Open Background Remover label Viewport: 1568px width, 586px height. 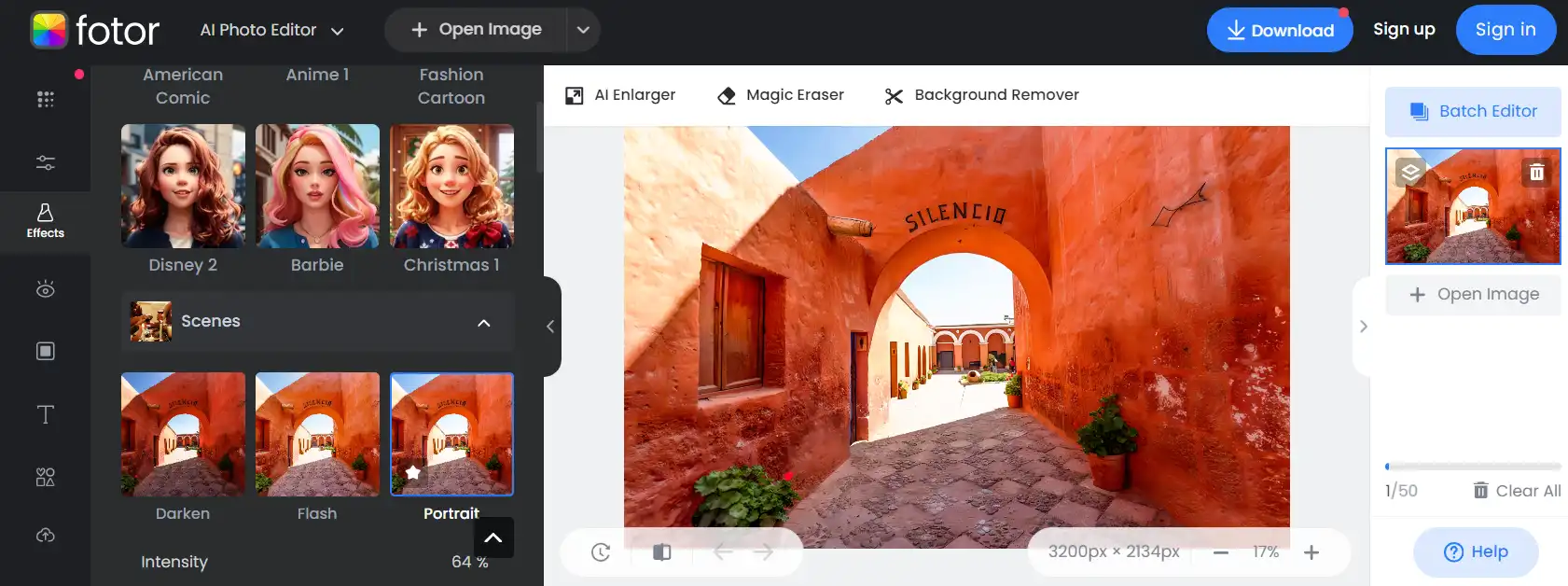pos(996,95)
